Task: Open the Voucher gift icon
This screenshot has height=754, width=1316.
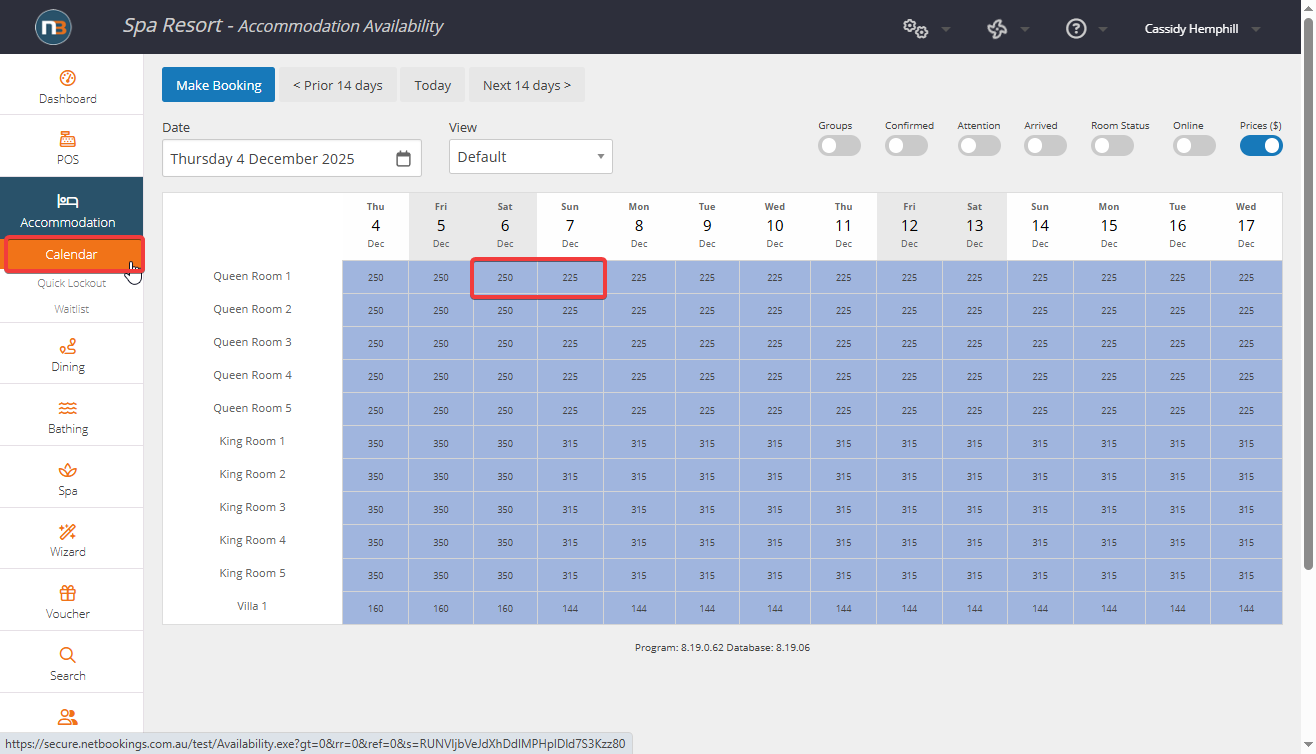Action: (x=68, y=594)
